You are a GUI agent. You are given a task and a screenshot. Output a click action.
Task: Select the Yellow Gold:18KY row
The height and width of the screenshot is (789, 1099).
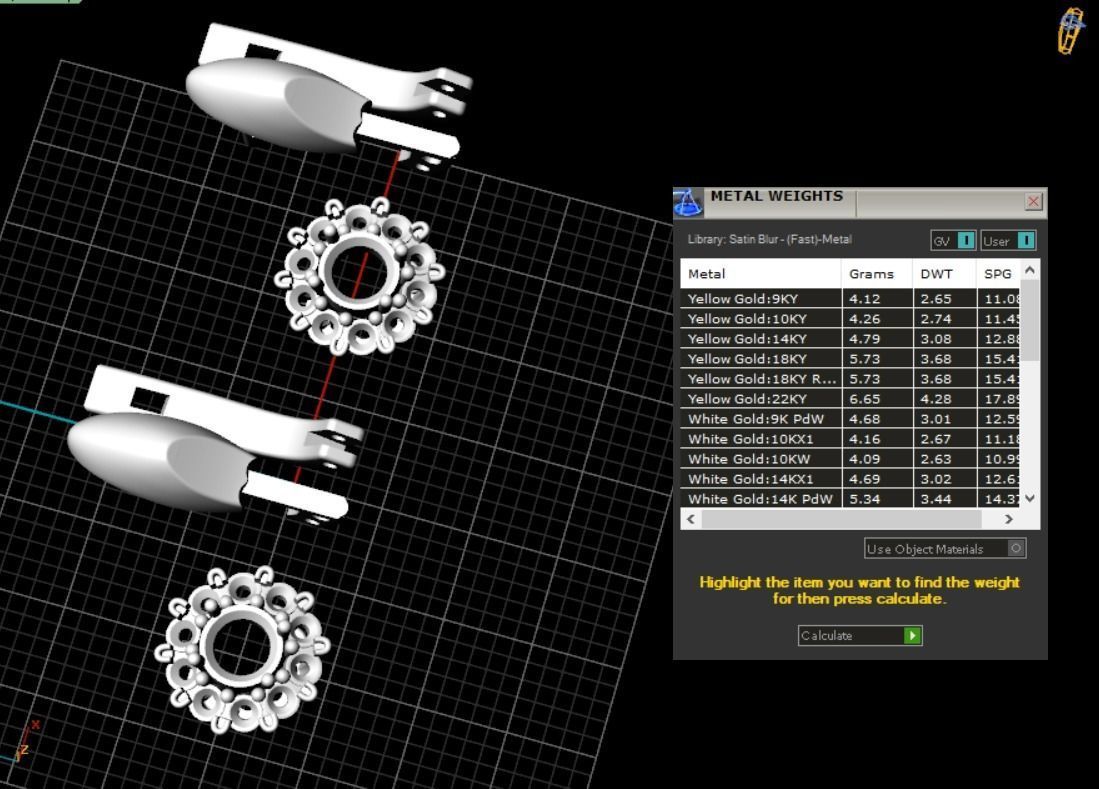tap(849, 359)
